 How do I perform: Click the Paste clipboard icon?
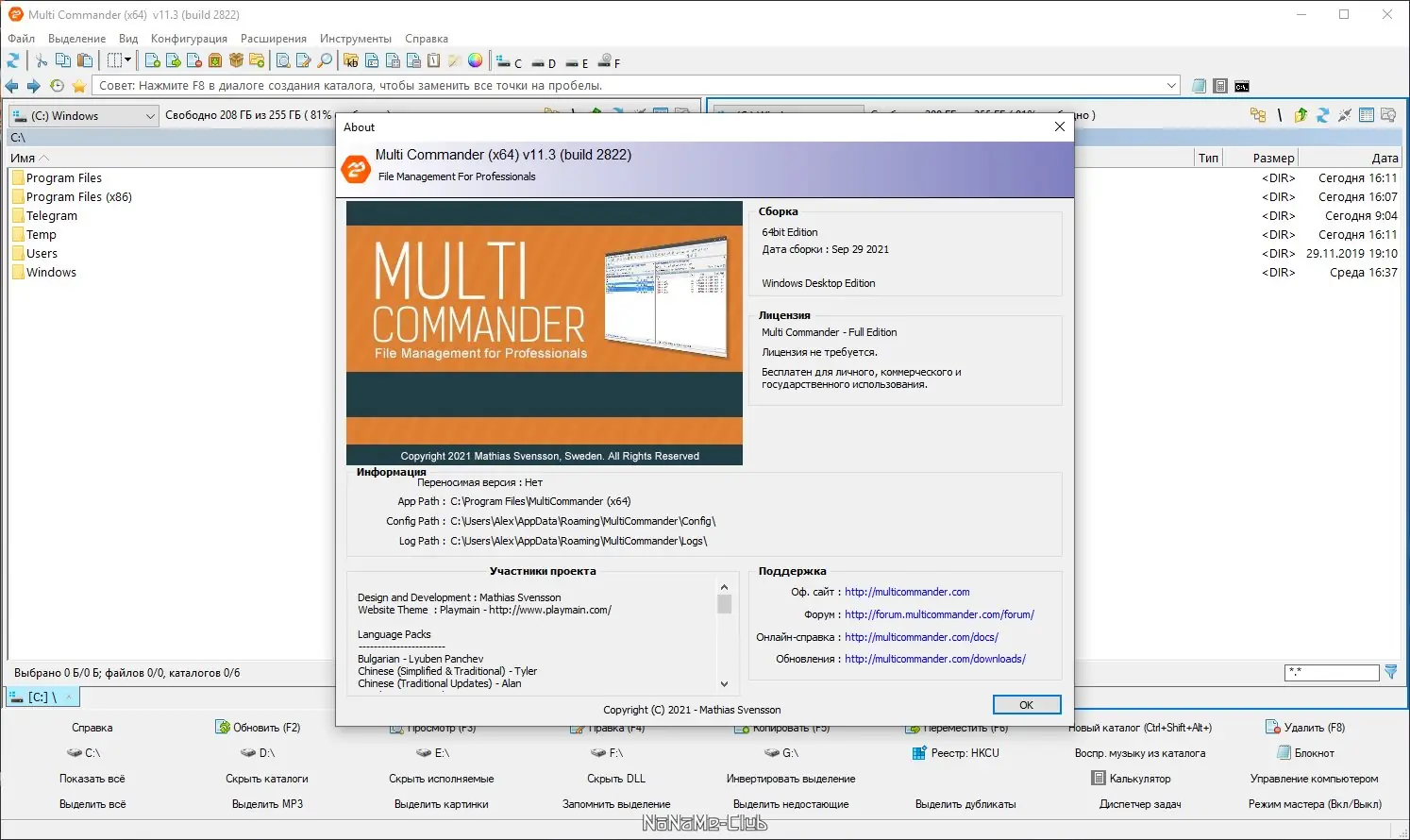coord(85,60)
